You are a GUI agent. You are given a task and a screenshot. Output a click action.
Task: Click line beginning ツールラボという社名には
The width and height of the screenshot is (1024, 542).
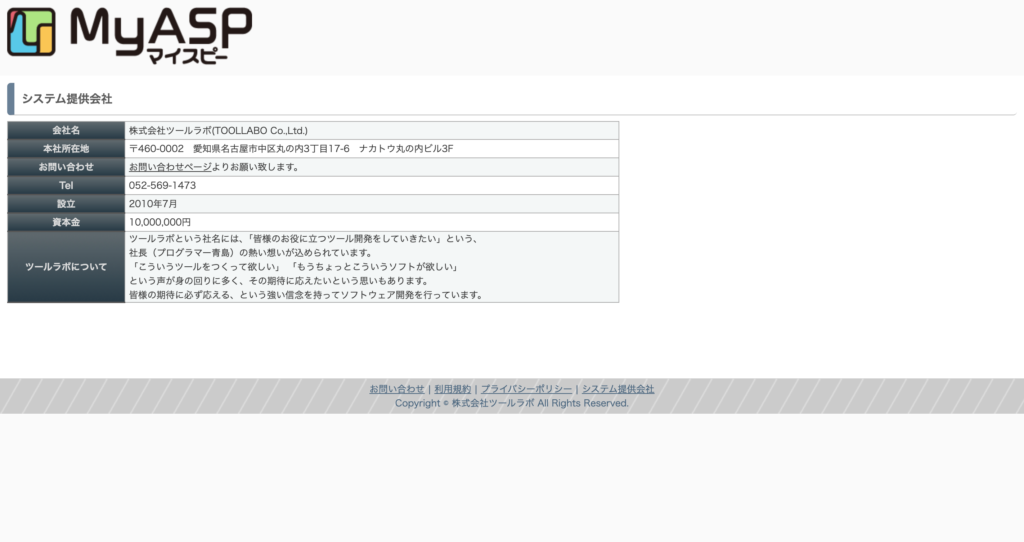(304, 239)
